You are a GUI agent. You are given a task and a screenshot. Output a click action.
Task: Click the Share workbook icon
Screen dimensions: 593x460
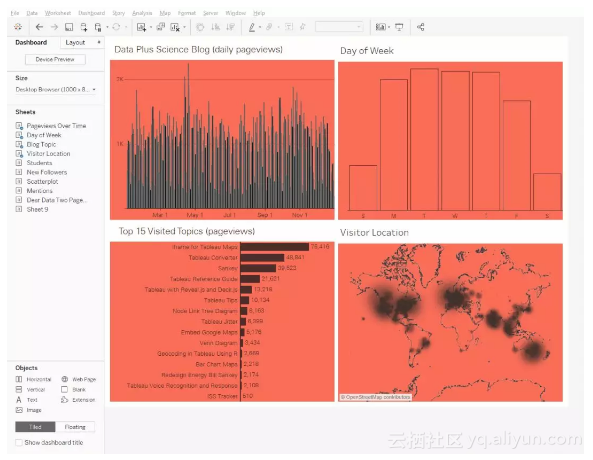pos(421,27)
